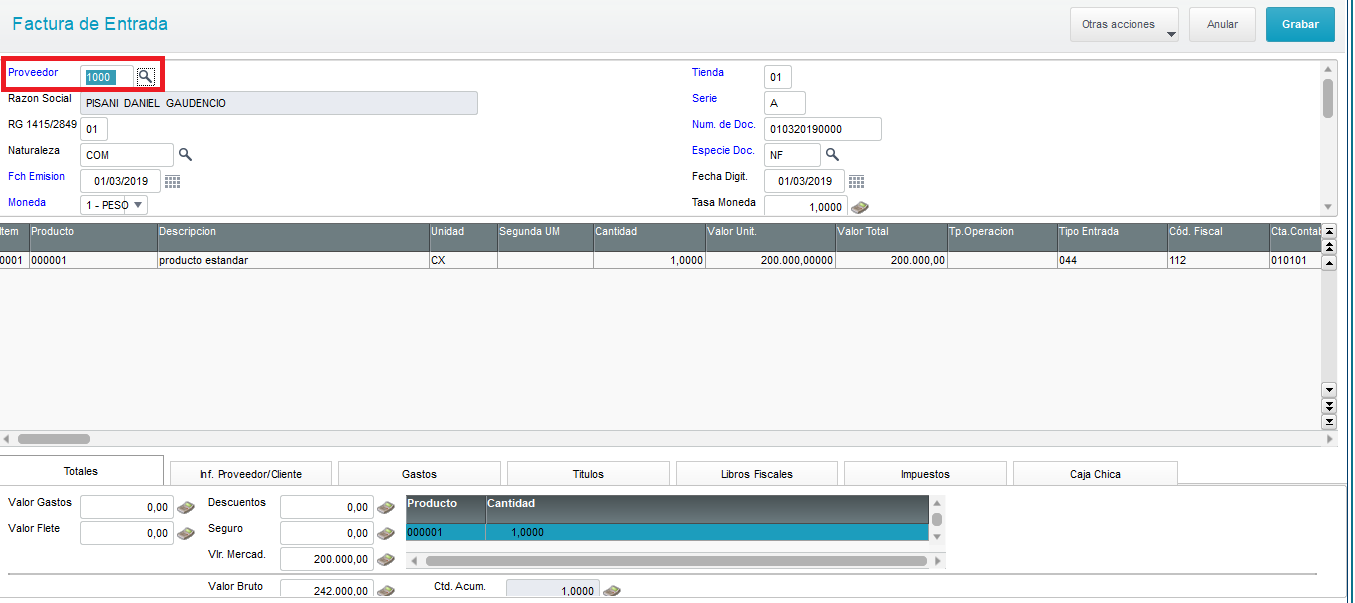Open the Seguro calculator icon

(x=385, y=533)
